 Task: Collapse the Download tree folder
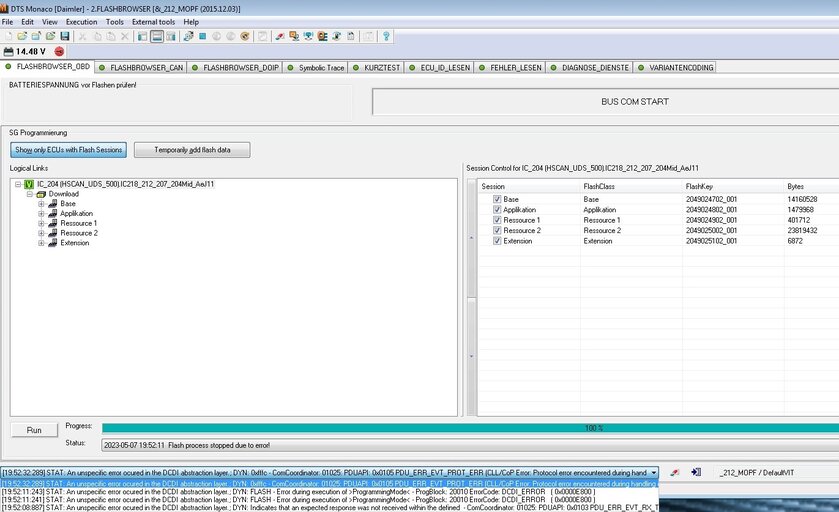(30, 194)
